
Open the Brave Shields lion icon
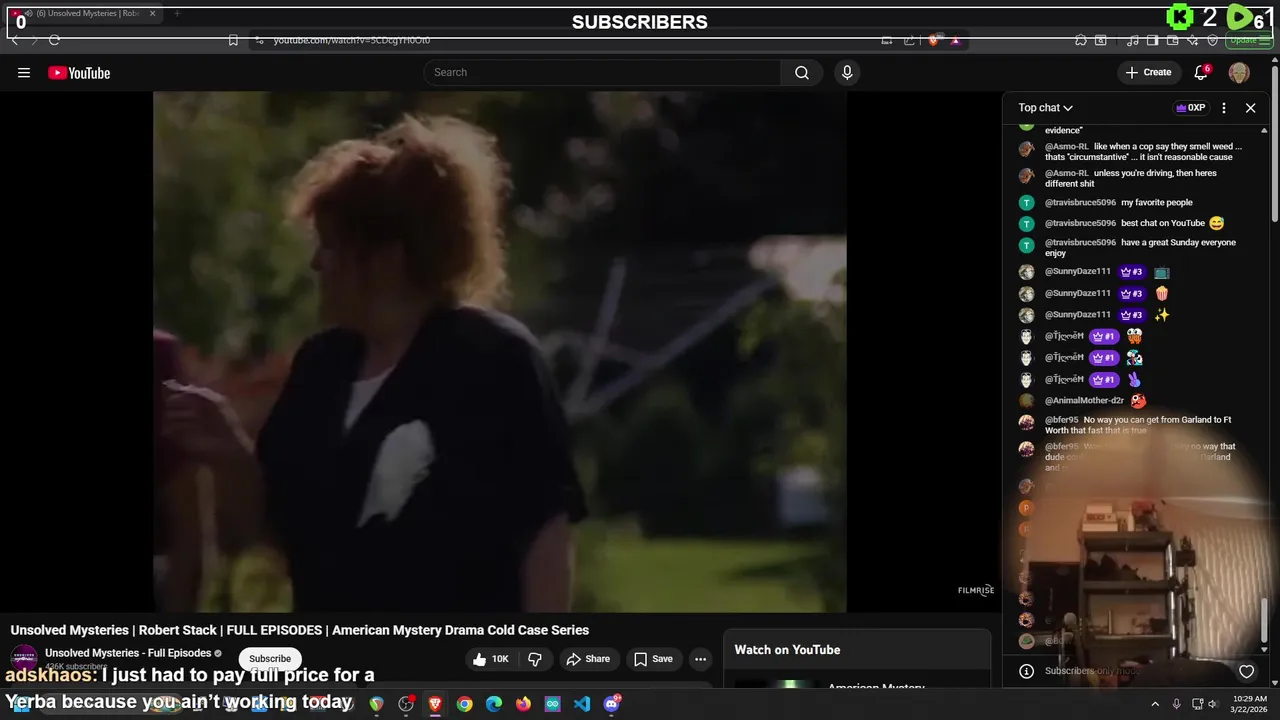tap(933, 40)
